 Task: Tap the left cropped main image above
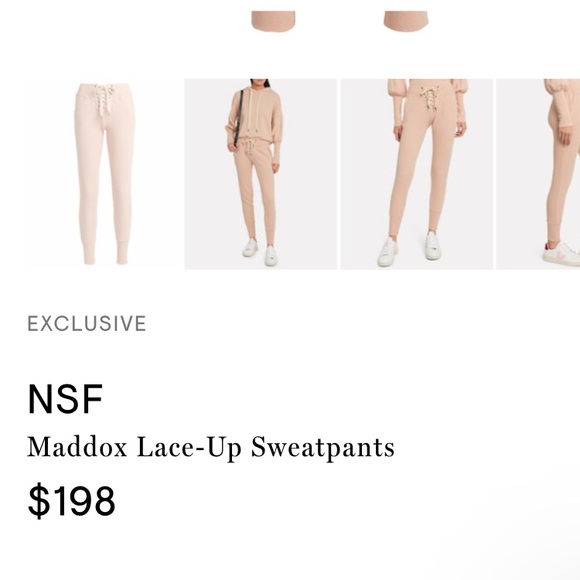coord(273,21)
